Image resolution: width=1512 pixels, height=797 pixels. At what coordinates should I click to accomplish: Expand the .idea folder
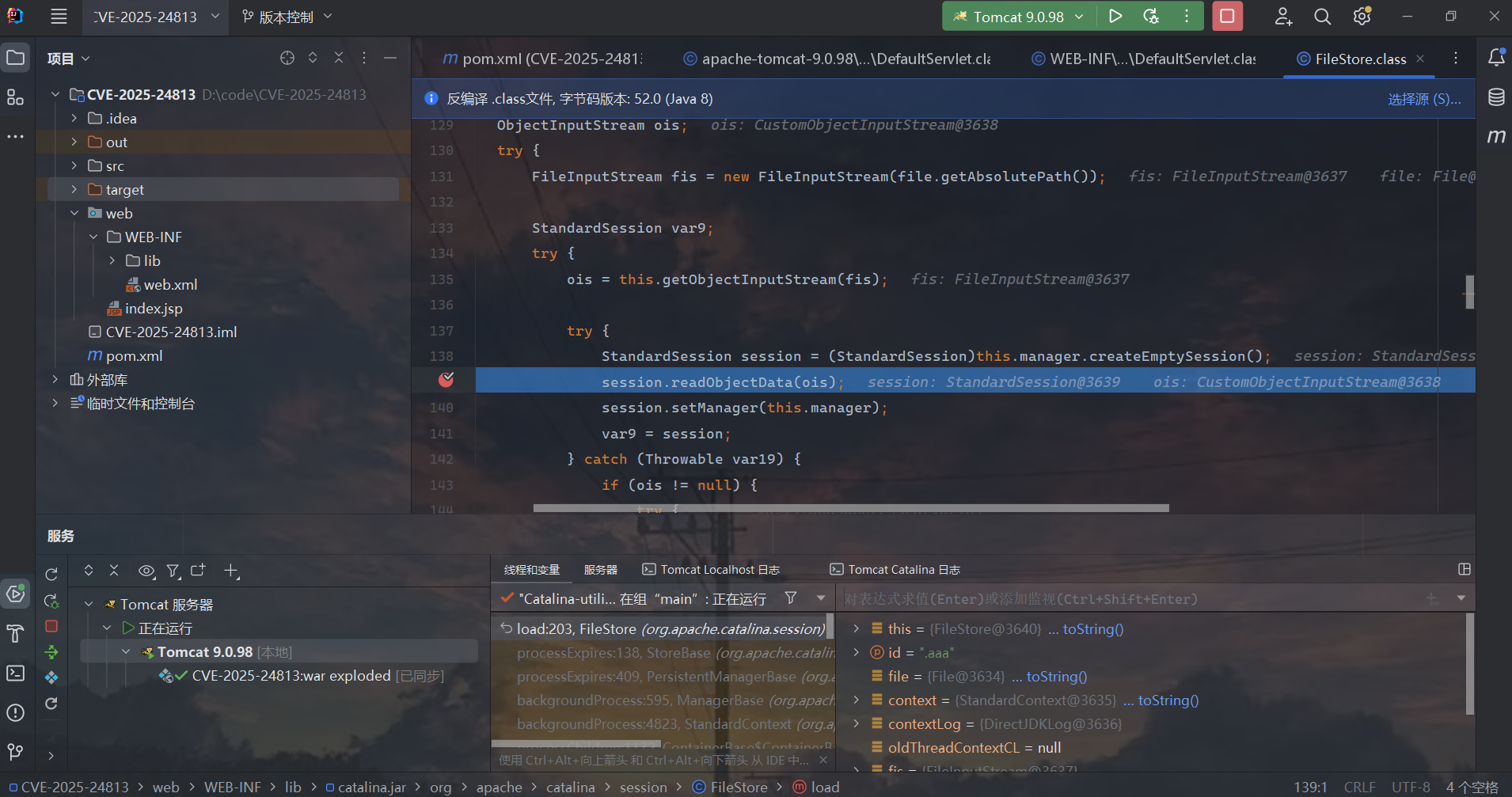(74, 118)
